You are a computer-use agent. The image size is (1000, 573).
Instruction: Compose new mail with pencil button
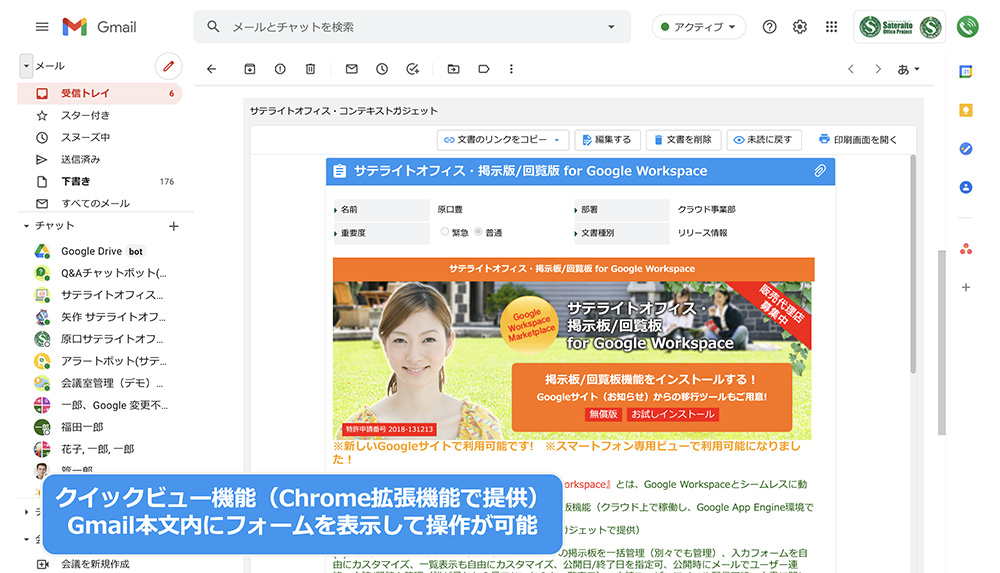[x=168, y=66]
